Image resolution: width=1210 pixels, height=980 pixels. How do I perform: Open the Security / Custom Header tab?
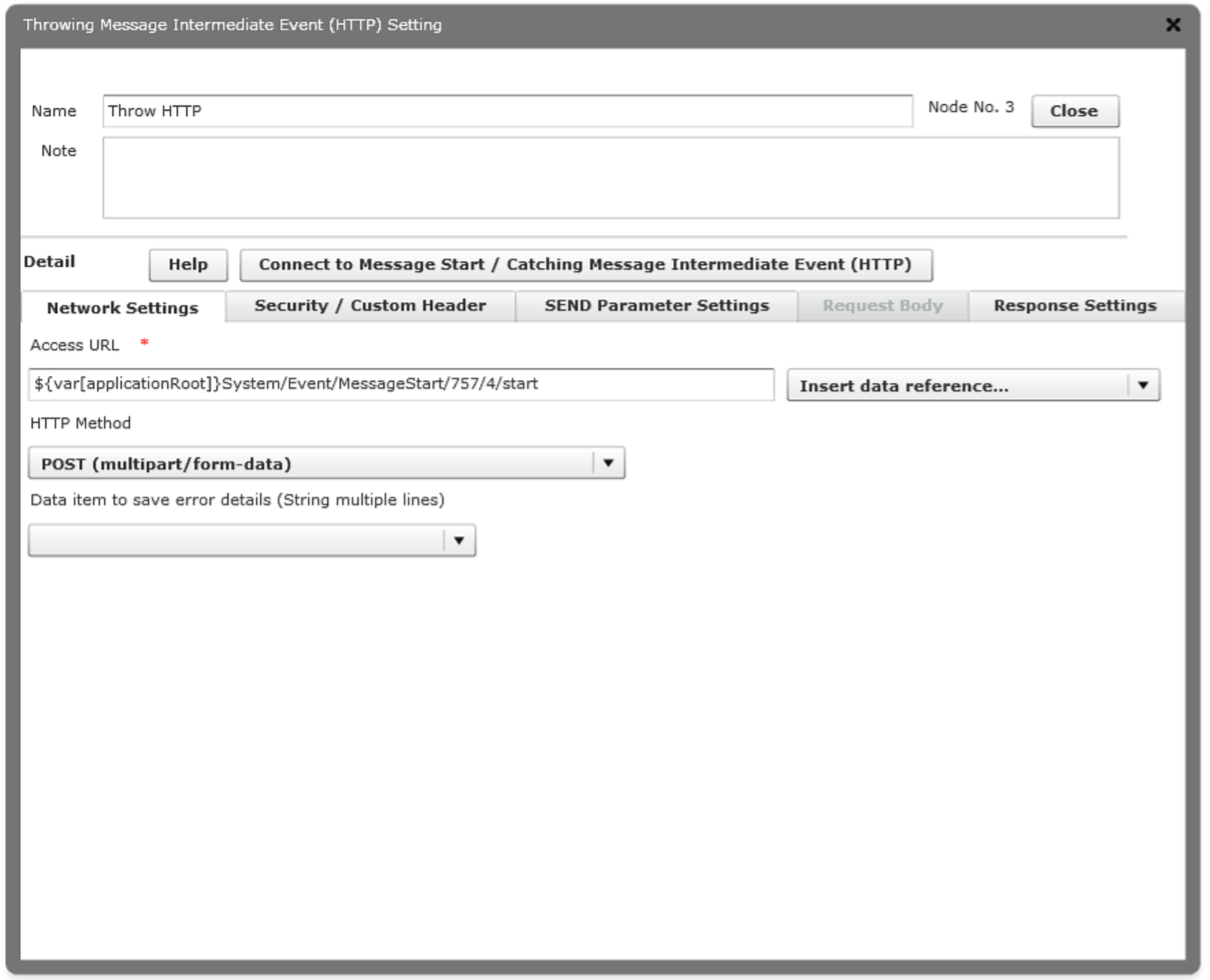(x=369, y=305)
